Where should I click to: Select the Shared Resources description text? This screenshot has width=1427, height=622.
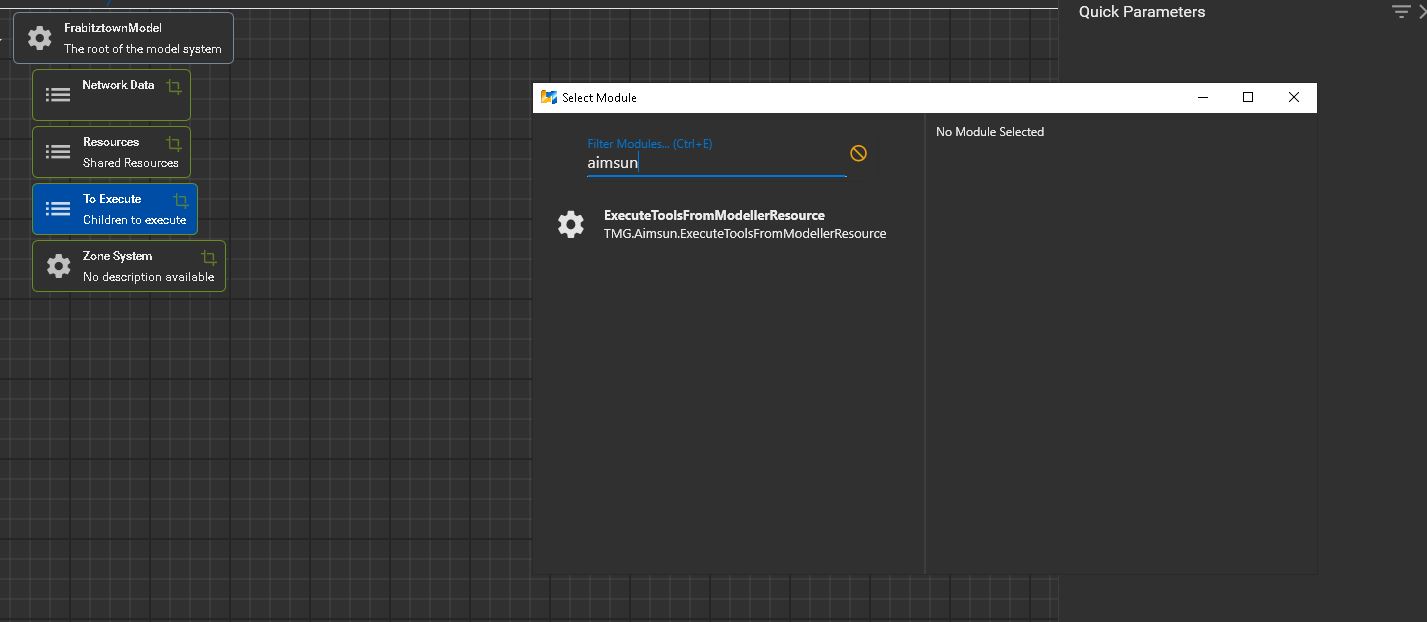pos(131,163)
